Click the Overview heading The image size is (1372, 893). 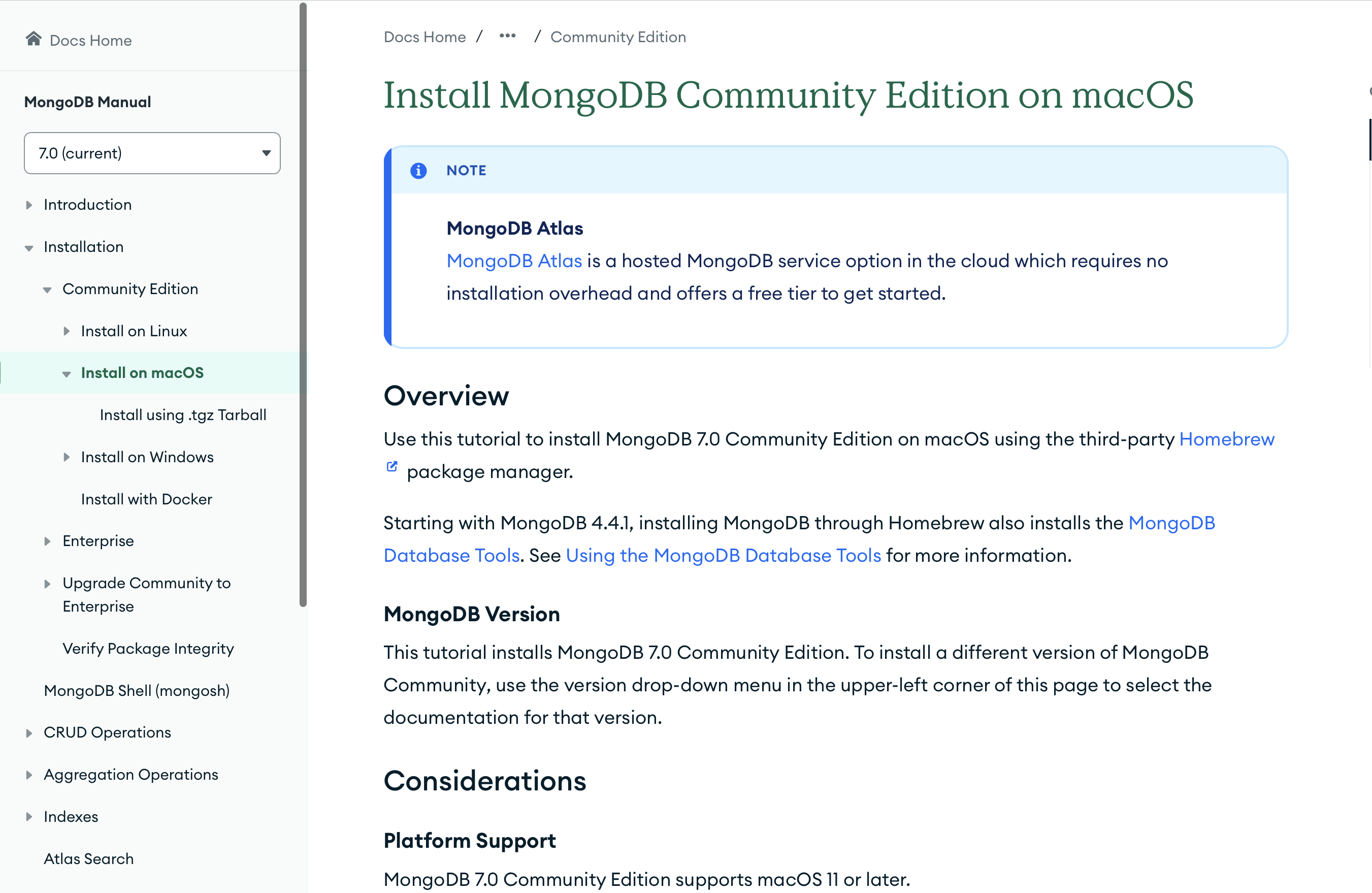(x=446, y=396)
